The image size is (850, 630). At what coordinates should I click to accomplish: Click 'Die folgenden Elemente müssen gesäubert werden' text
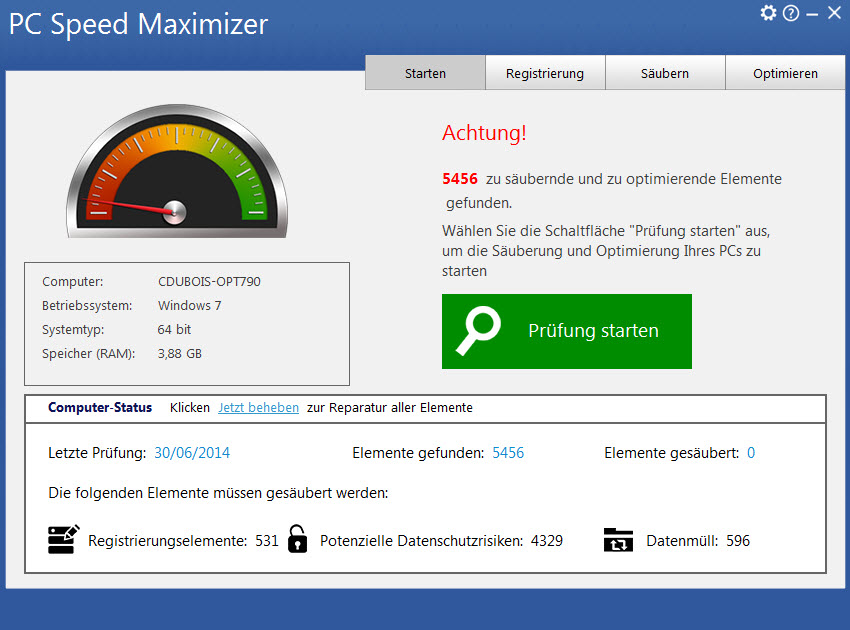click(x=218, y=493)
